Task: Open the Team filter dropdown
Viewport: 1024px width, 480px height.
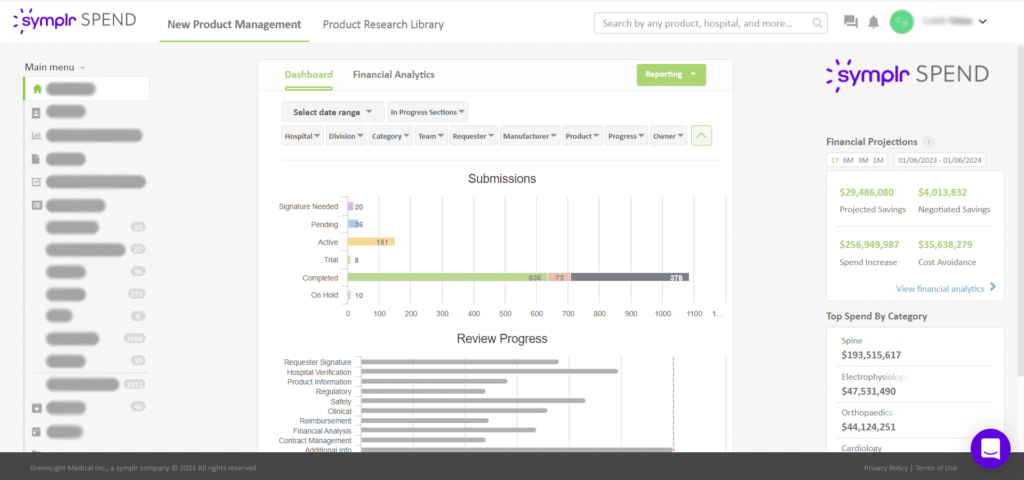Action: [x=431, y=136]
